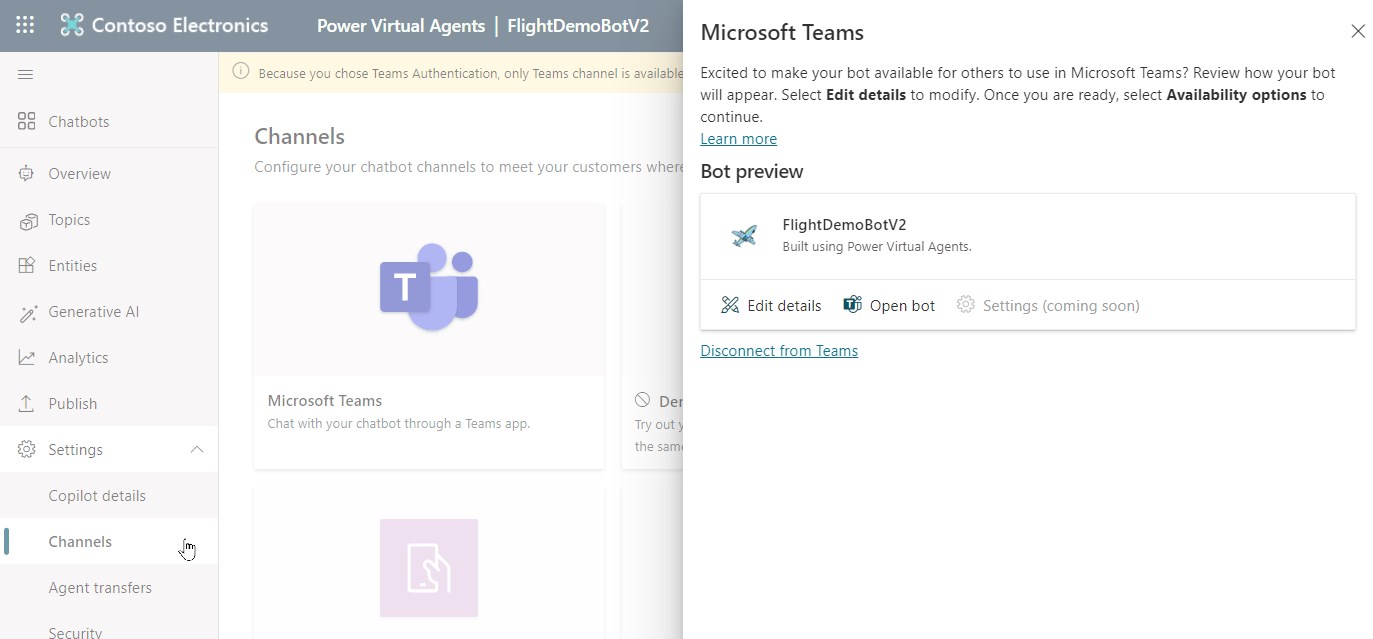Go to the Overview page
The width and height of the screenshot is (1373, 639).
(79, 174)
